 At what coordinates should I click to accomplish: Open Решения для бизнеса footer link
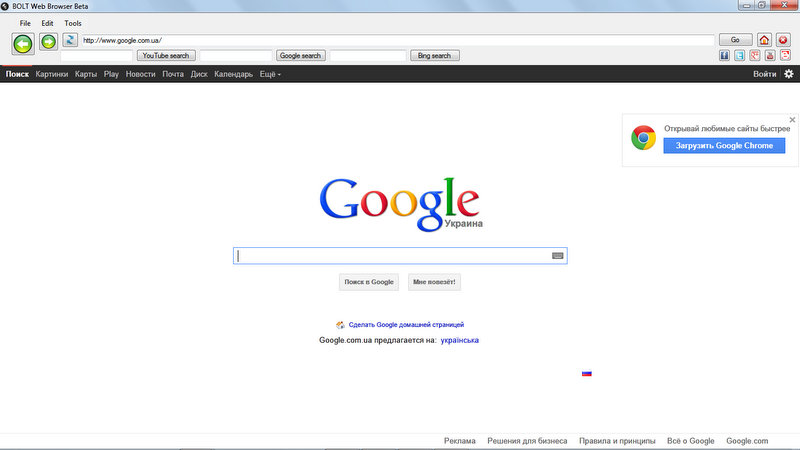tap(527, 441)
